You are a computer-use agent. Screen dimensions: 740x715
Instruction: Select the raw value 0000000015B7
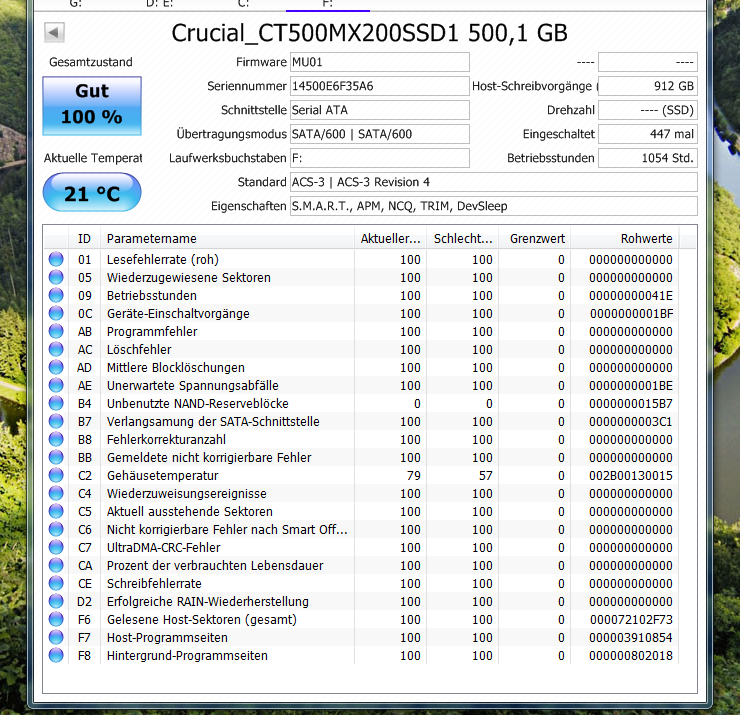click(631, 404)
